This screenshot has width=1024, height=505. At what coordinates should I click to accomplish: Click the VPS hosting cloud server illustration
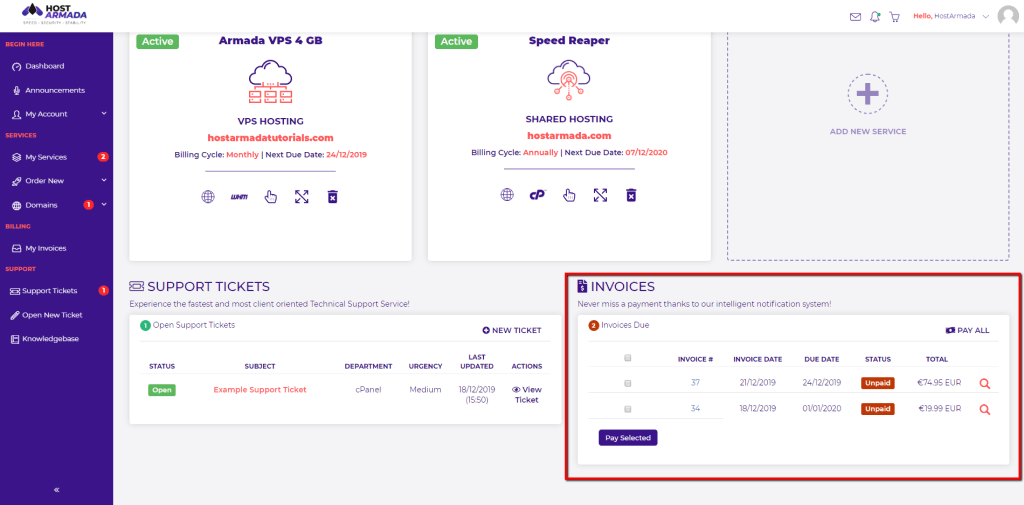pyautogui.click(x=270, y=81)
